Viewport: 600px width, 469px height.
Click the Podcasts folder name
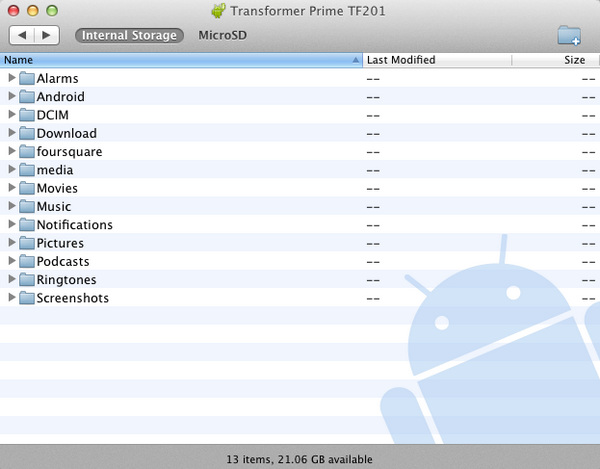tap(63, 262)
